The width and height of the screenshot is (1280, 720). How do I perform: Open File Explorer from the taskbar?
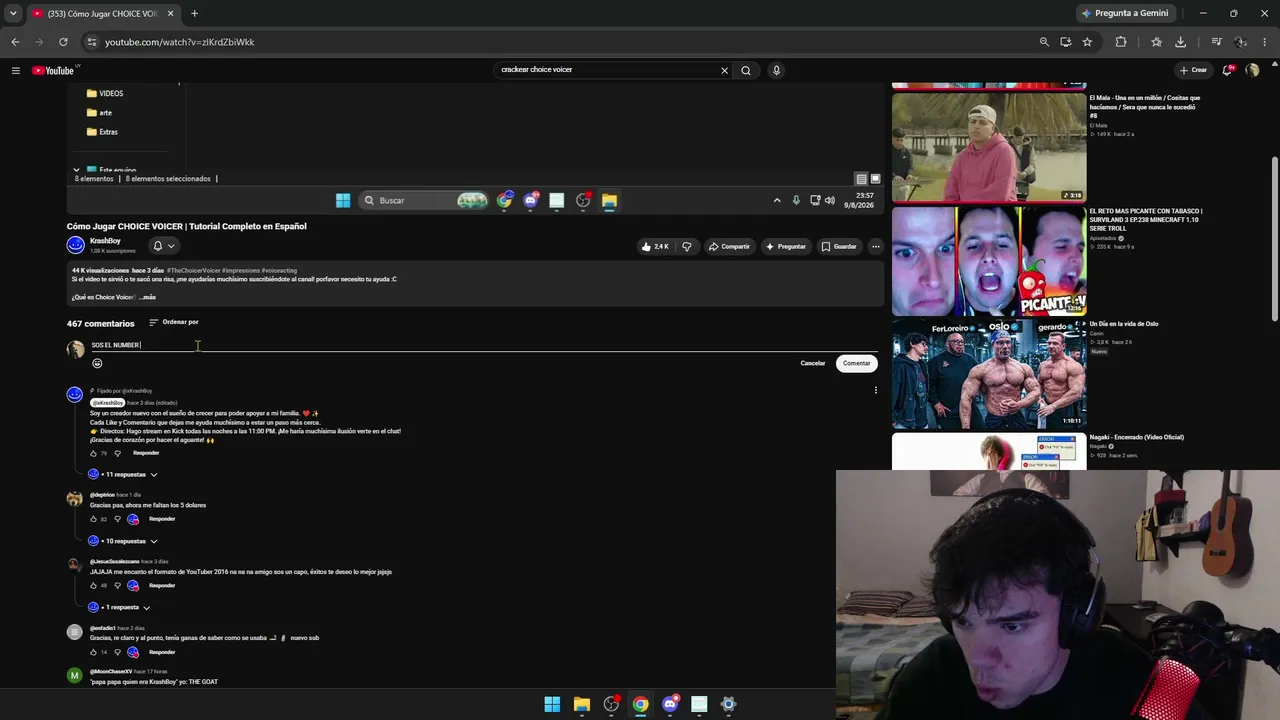point(582,704)
